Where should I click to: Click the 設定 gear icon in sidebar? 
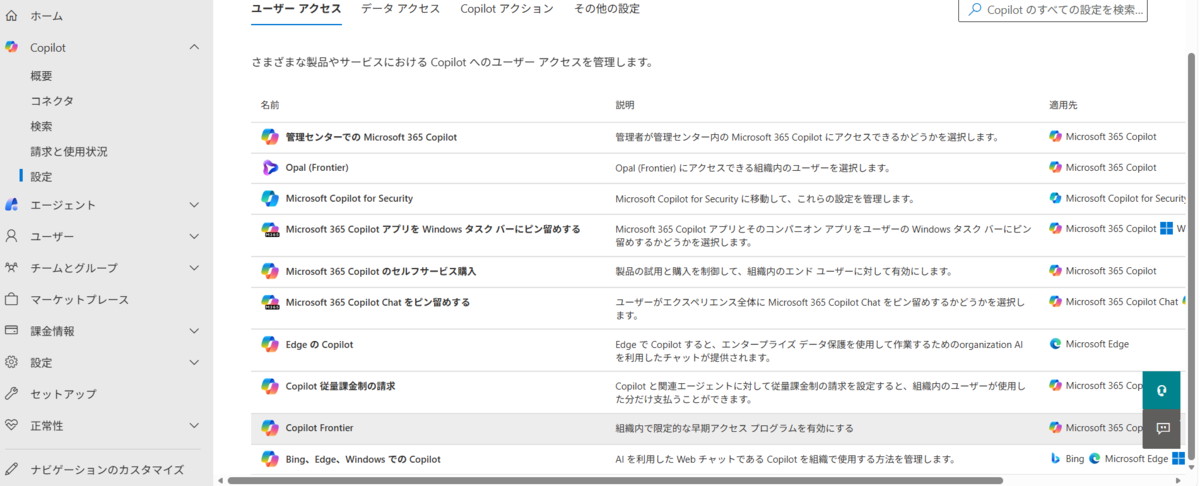[12, 362]
